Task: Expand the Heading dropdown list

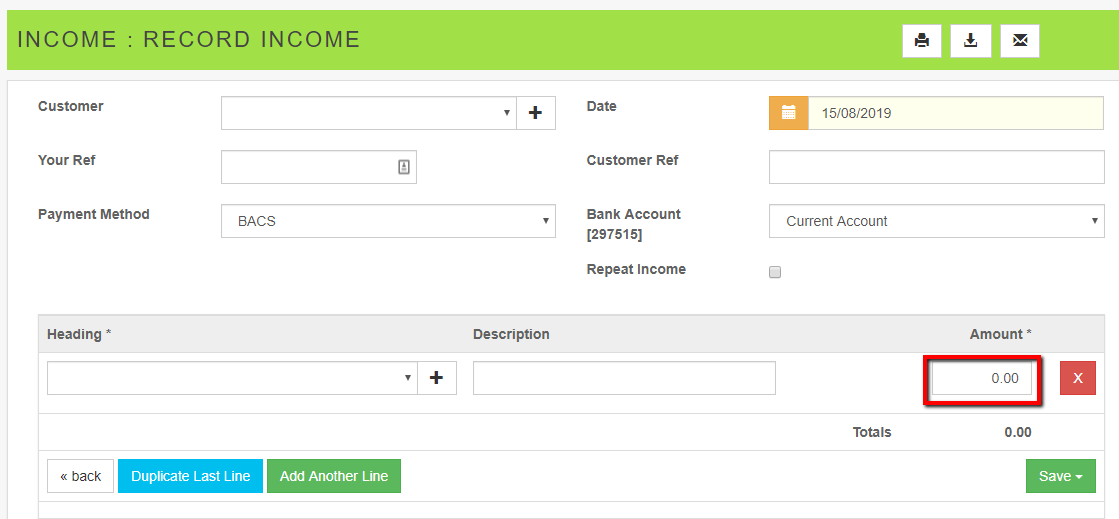Action: (x=232, y=378)
